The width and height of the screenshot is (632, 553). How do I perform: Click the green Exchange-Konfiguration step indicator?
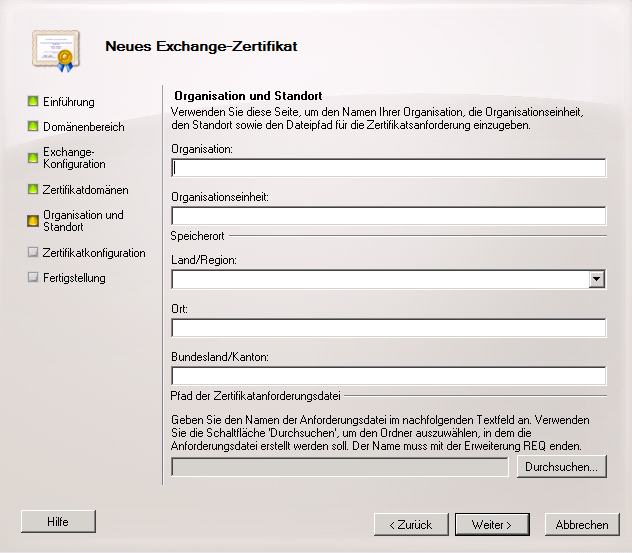point(33,158)
